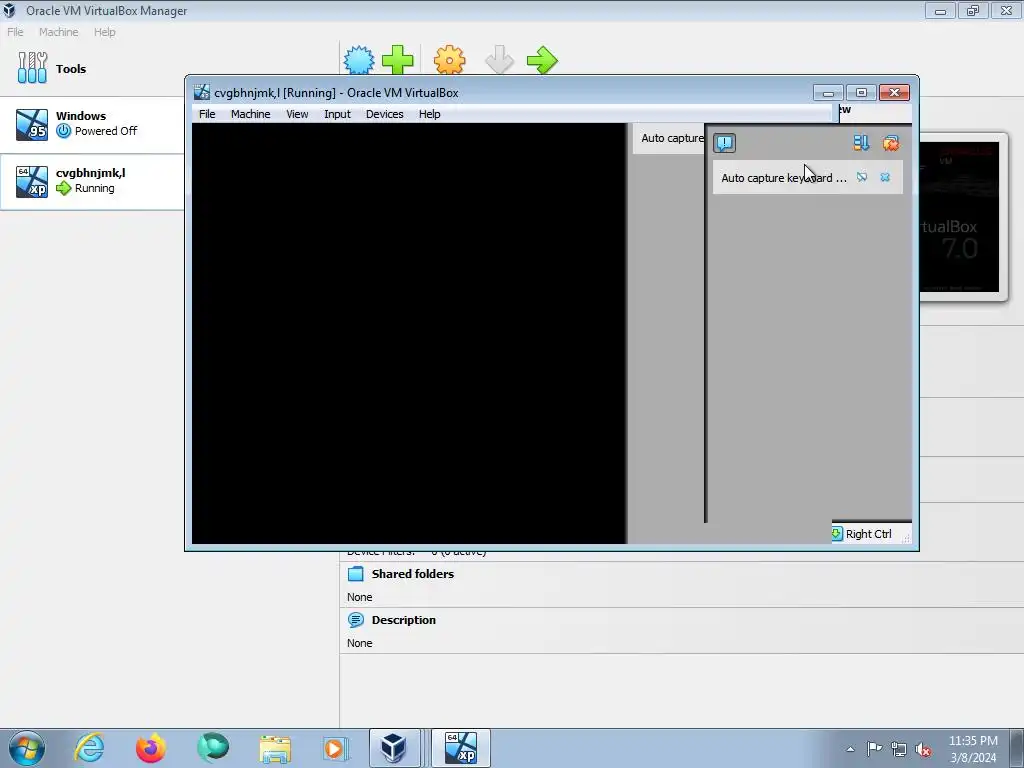Select the Windows 95 powered off VM
The height and width of the screenshot is (768, 1024).
pos(91,124)
